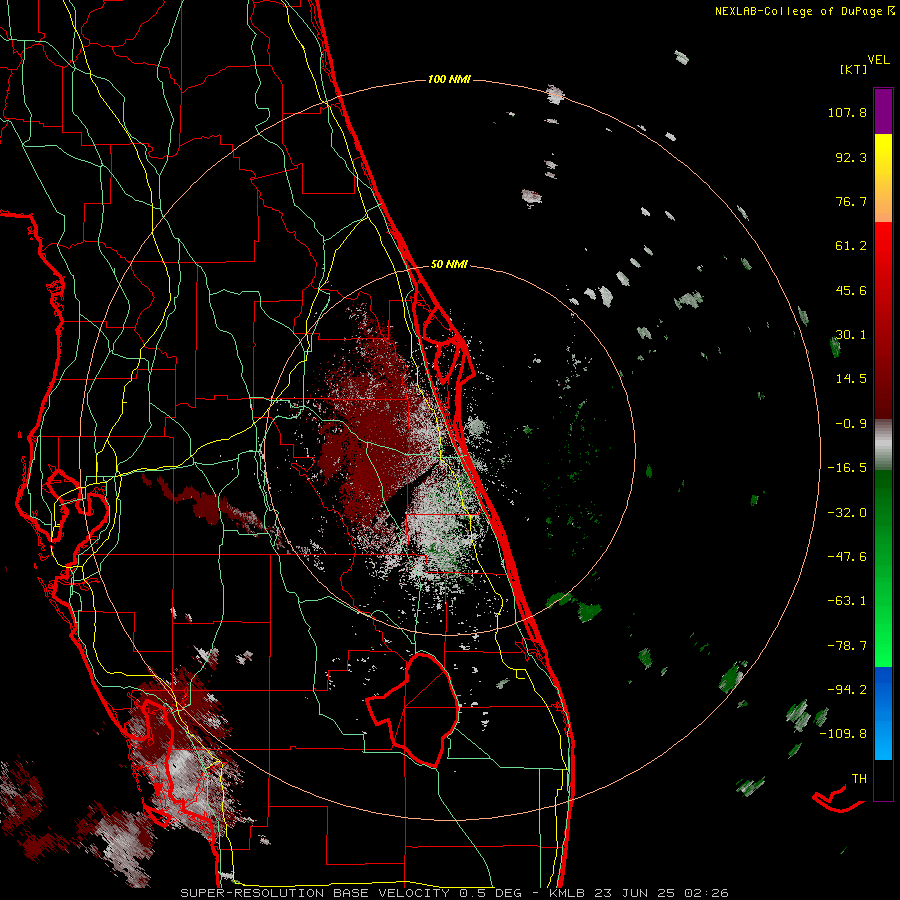Viewport: 900px width, 900px height.
Task: Select the KMLB 23 JUN 25 02:26 timestamp
Action: click(x=639, y=893)
